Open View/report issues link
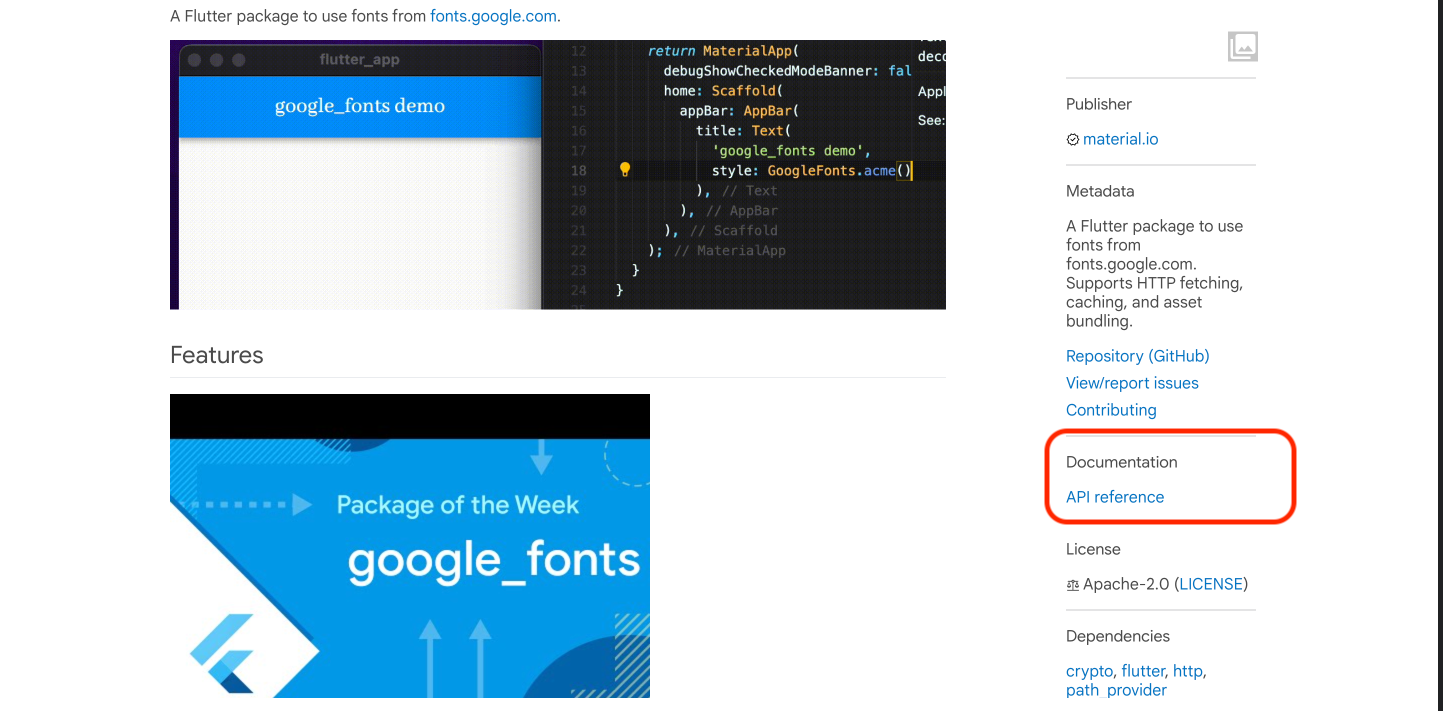Screen dimensions: 1443x711 click(x=1132, y=383)
